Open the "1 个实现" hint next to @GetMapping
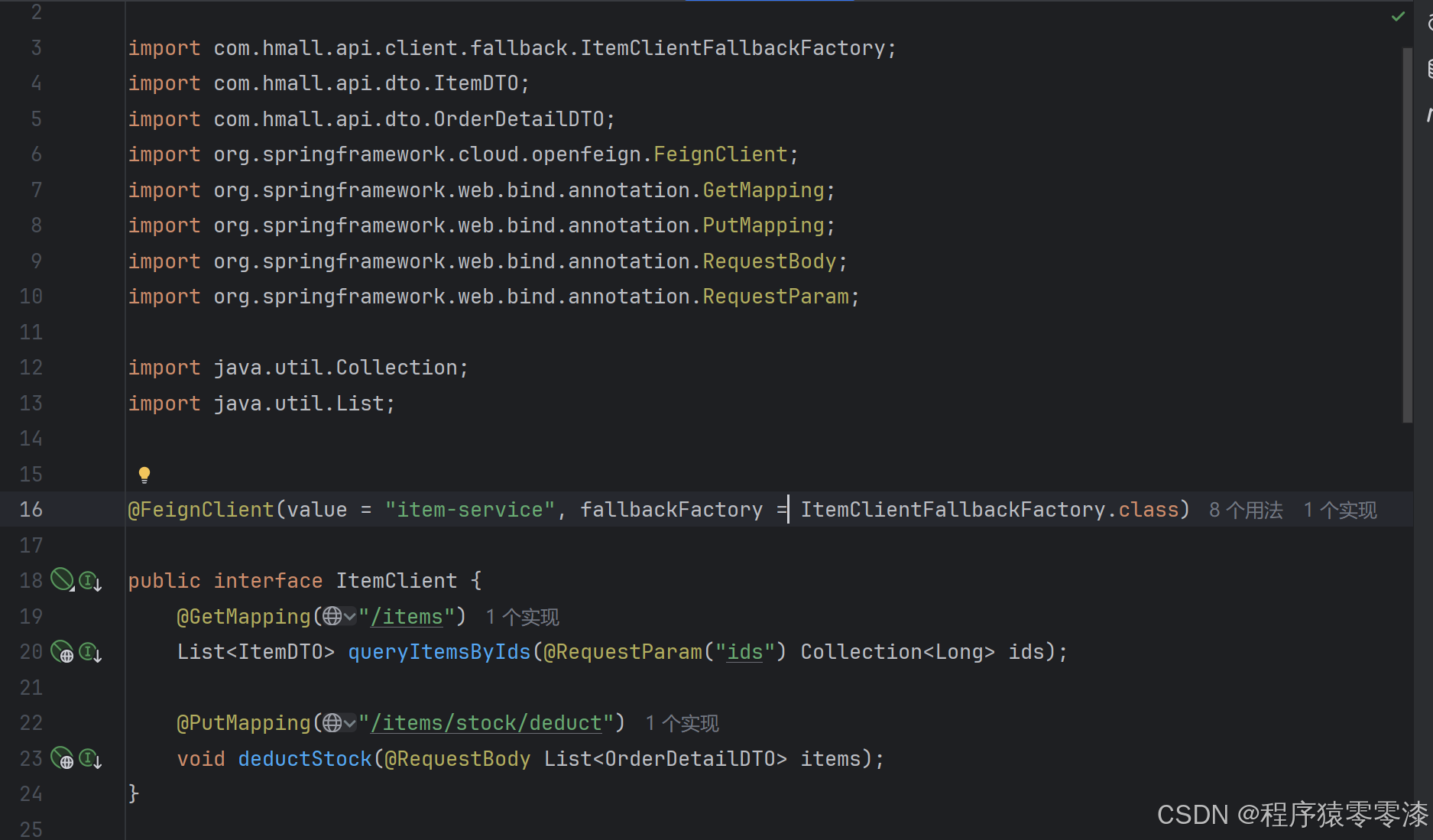Screen dimensions: 1433x840 click(x=522, y=617)
